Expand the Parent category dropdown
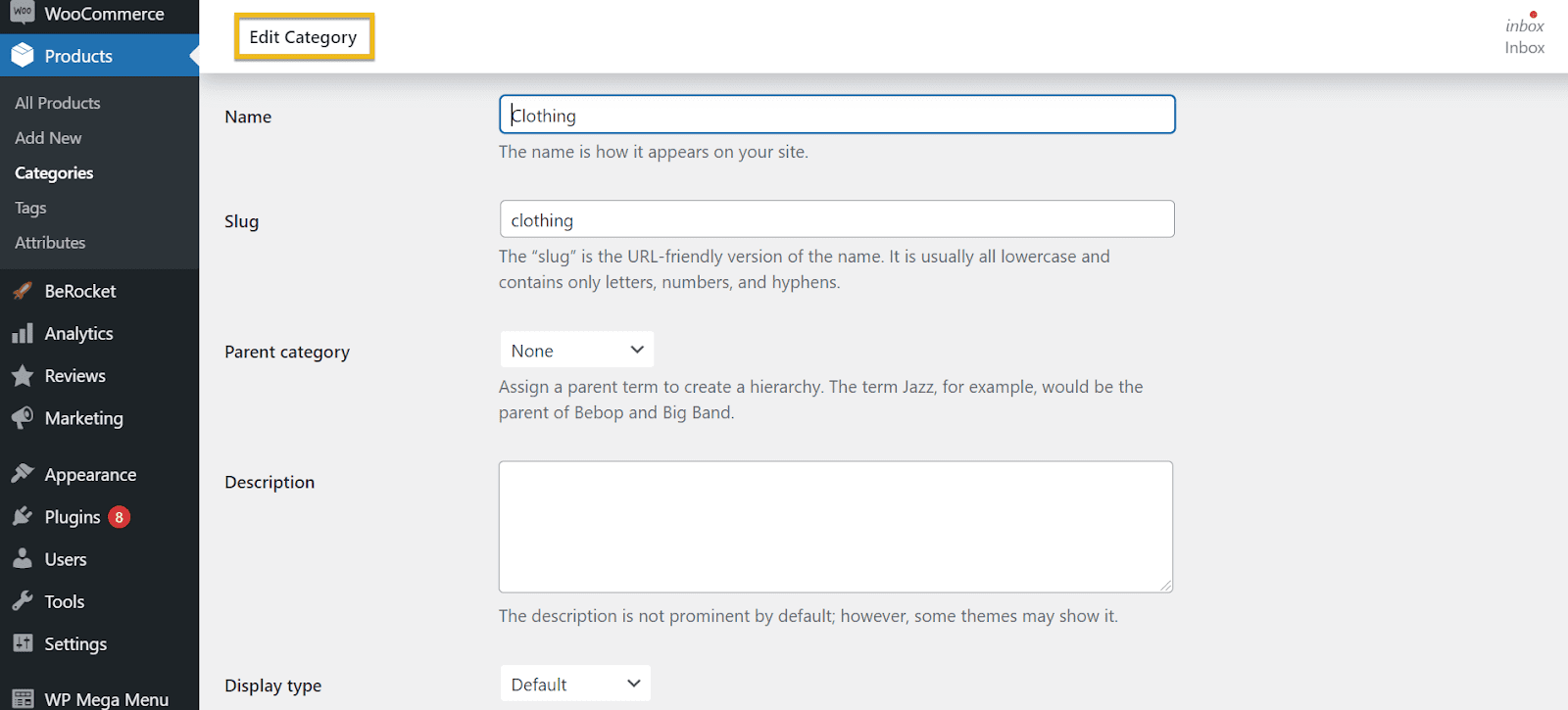 point(576,350)
